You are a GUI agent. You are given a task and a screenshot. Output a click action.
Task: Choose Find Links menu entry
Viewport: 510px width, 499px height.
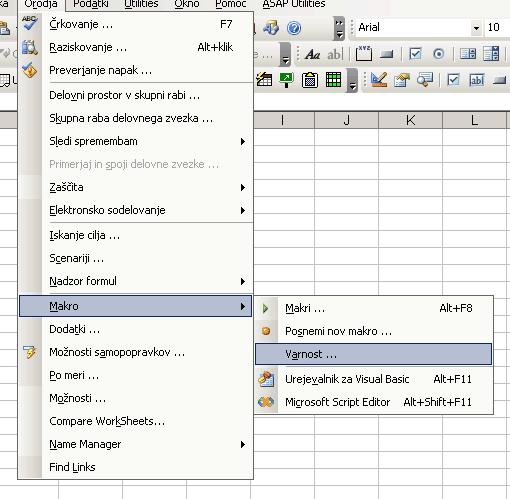pyautogui.click(x=136, y=467)
